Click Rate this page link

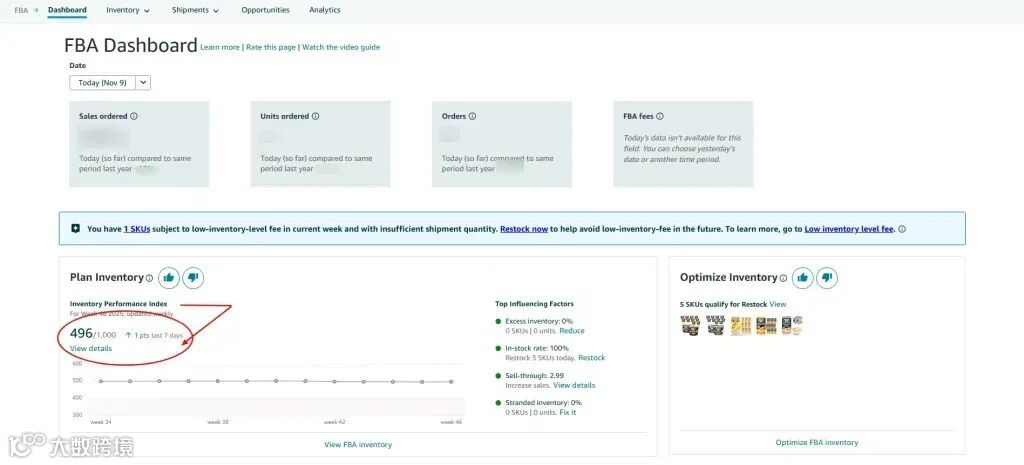coord(271,47)
